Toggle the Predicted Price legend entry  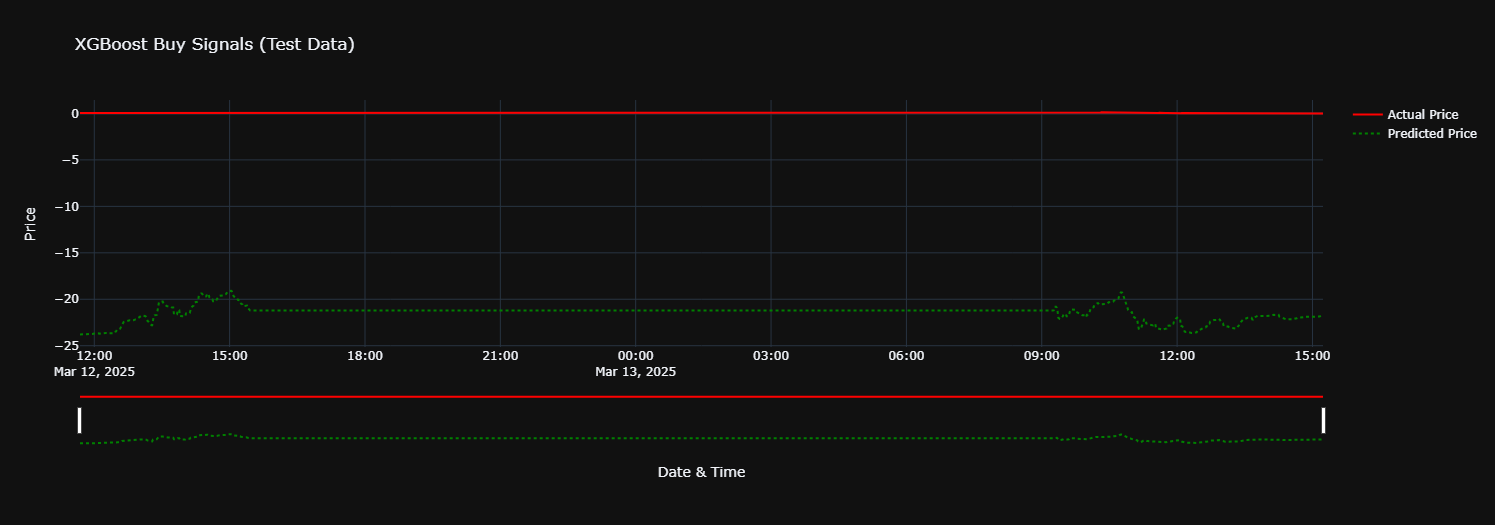tap(1431, 134)
